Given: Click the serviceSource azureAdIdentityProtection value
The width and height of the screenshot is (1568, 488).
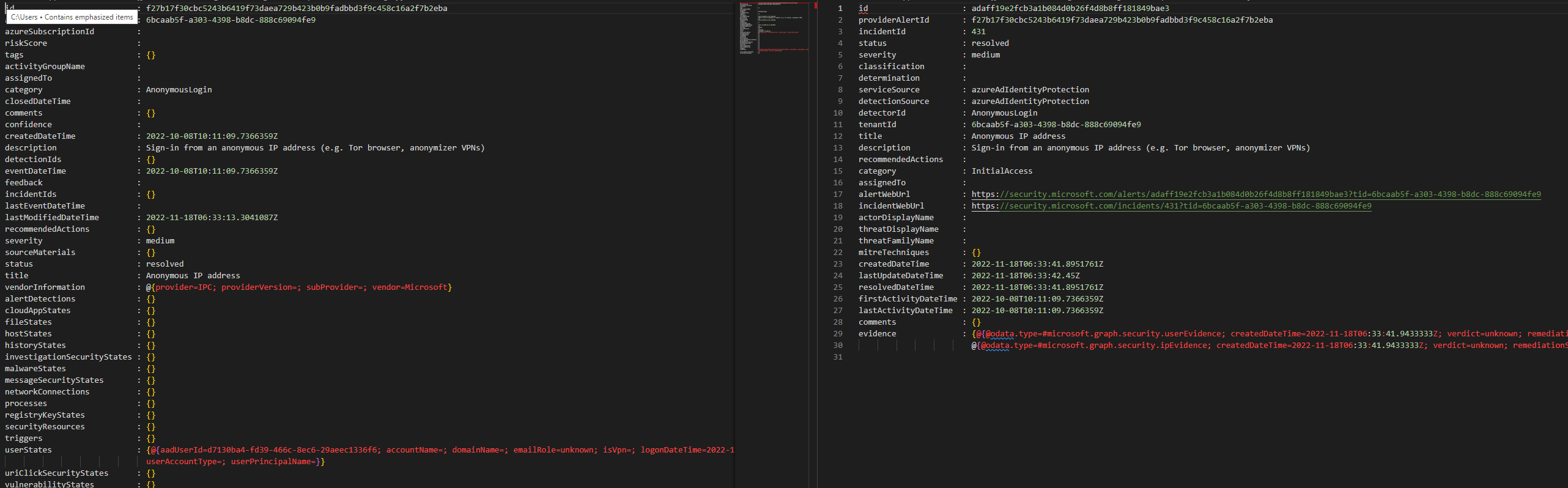Looking at the screenshot, I should [1030, 90].
